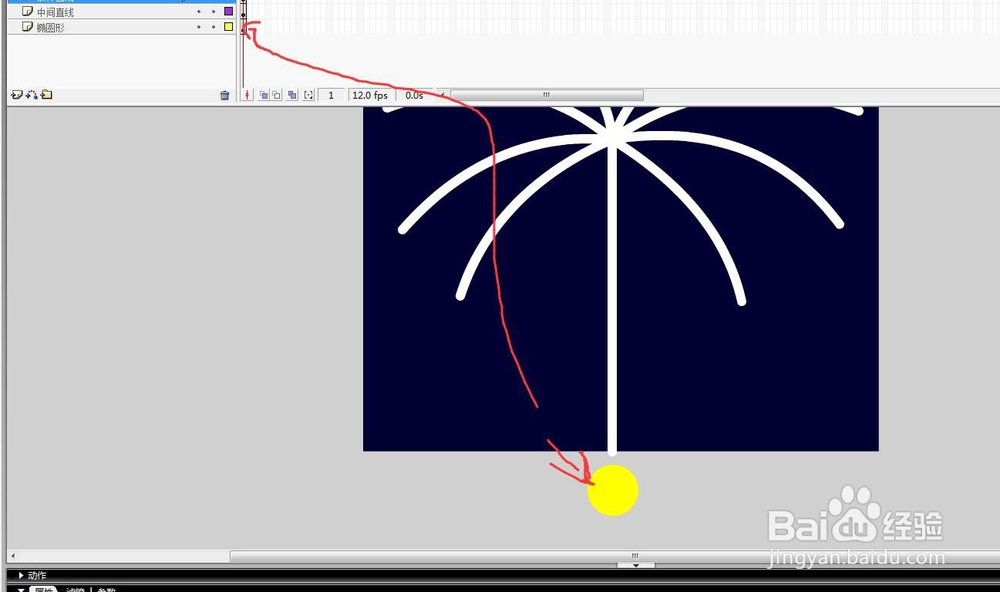Select the 中间直线 layer name

click(x=55, y=12)
